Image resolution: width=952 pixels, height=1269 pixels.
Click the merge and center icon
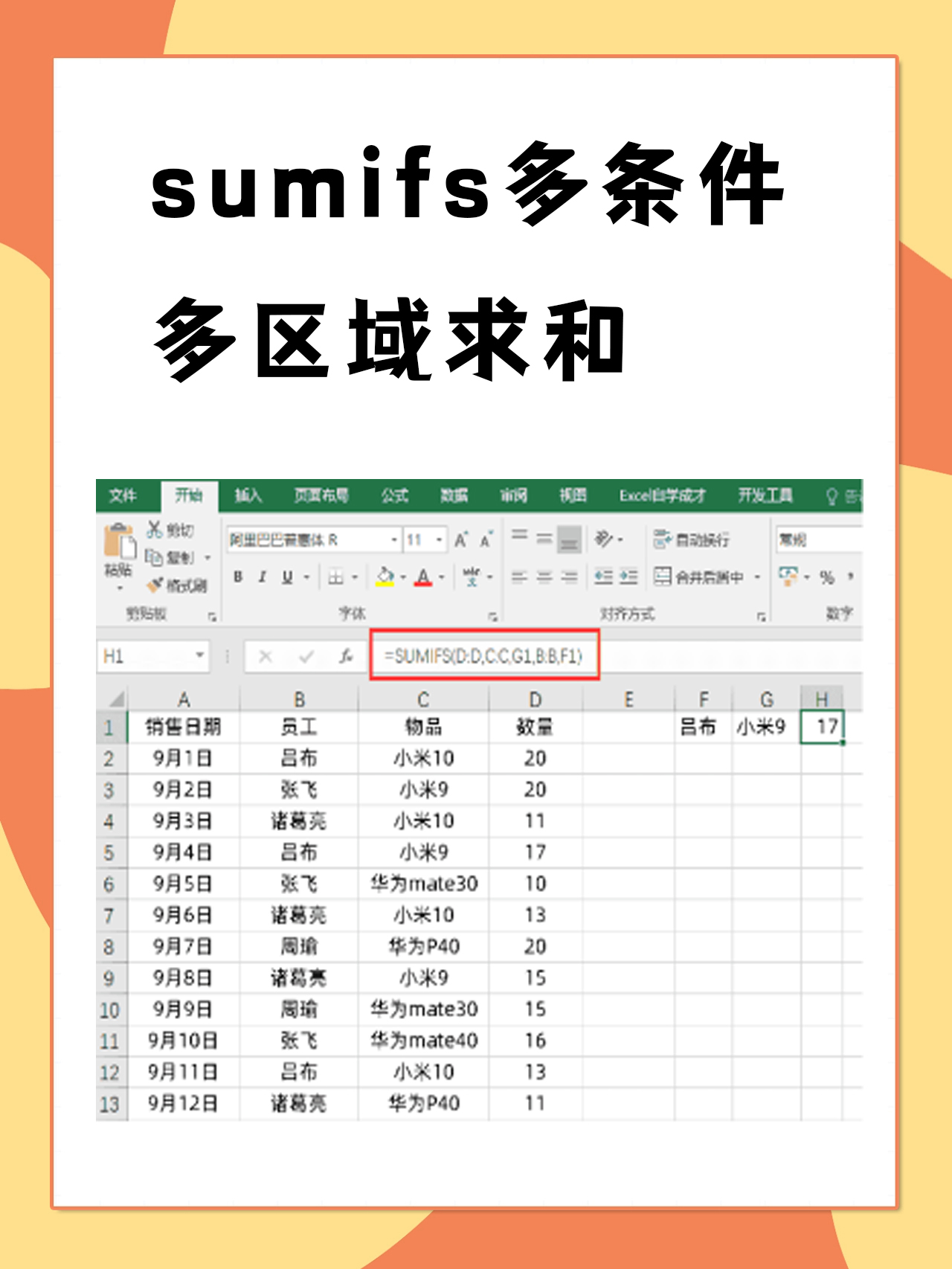point(663,576)
